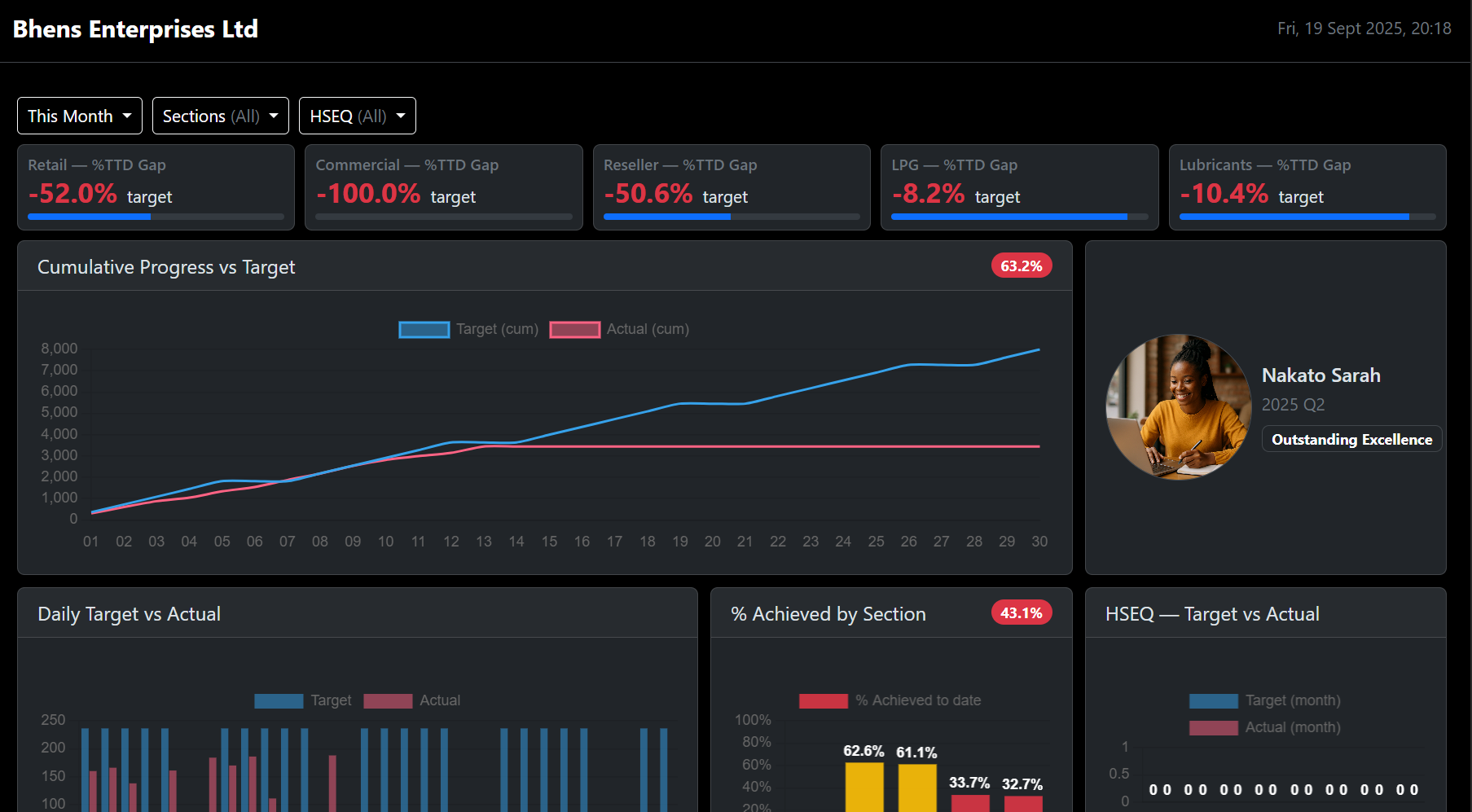Toggle the % Achieved to date legend
The height and width of the screenshot is (812, 1472).
[x=890, y=700]
